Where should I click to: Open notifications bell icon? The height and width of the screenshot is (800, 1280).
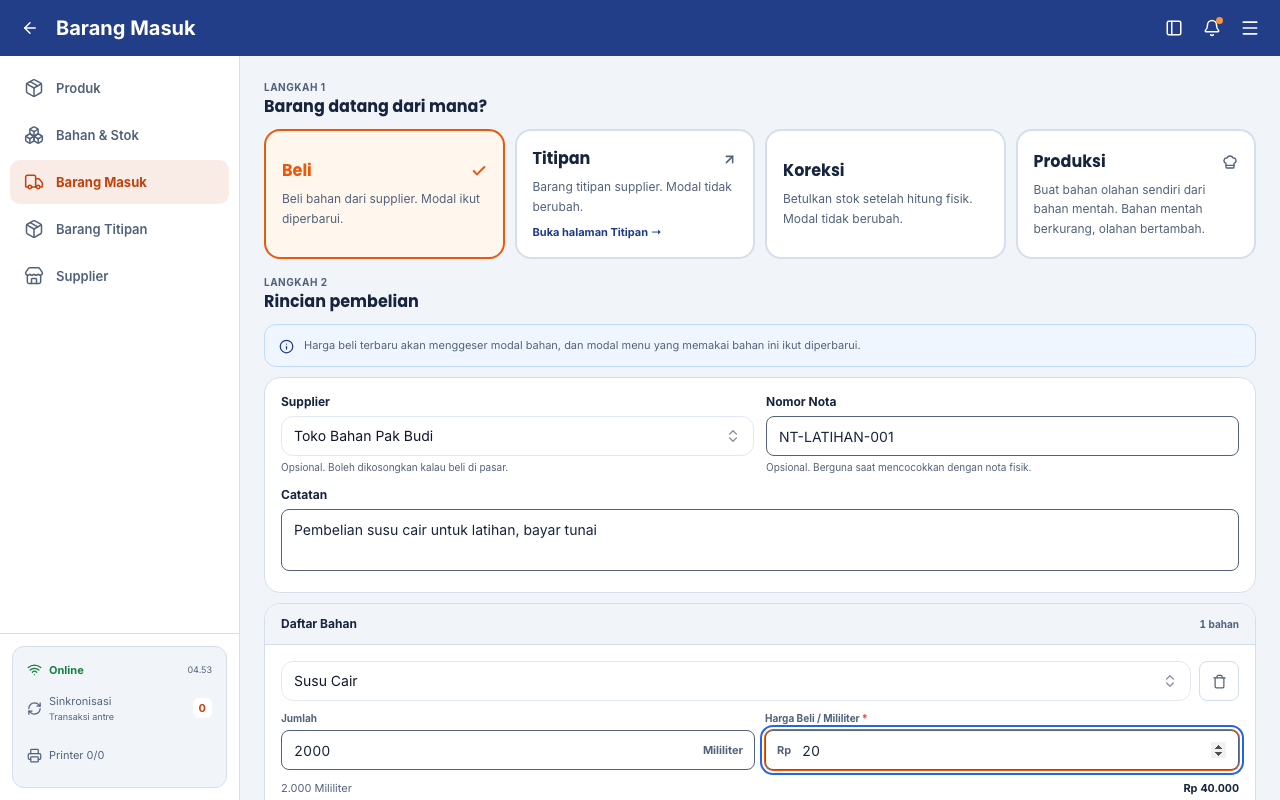tap(1212, 28)
